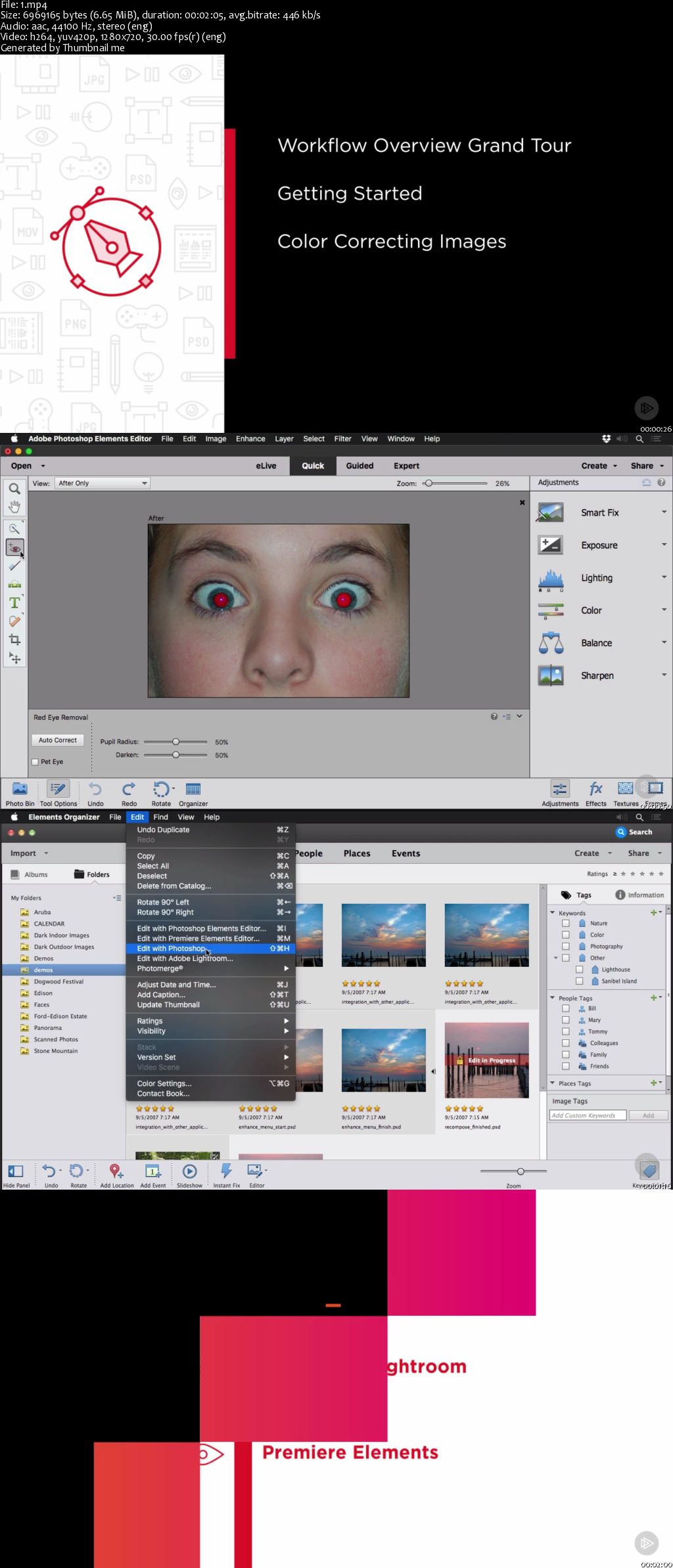Adjust the Darken slider
This screenshot has height=1568, width=673.
tap(175, 755)
